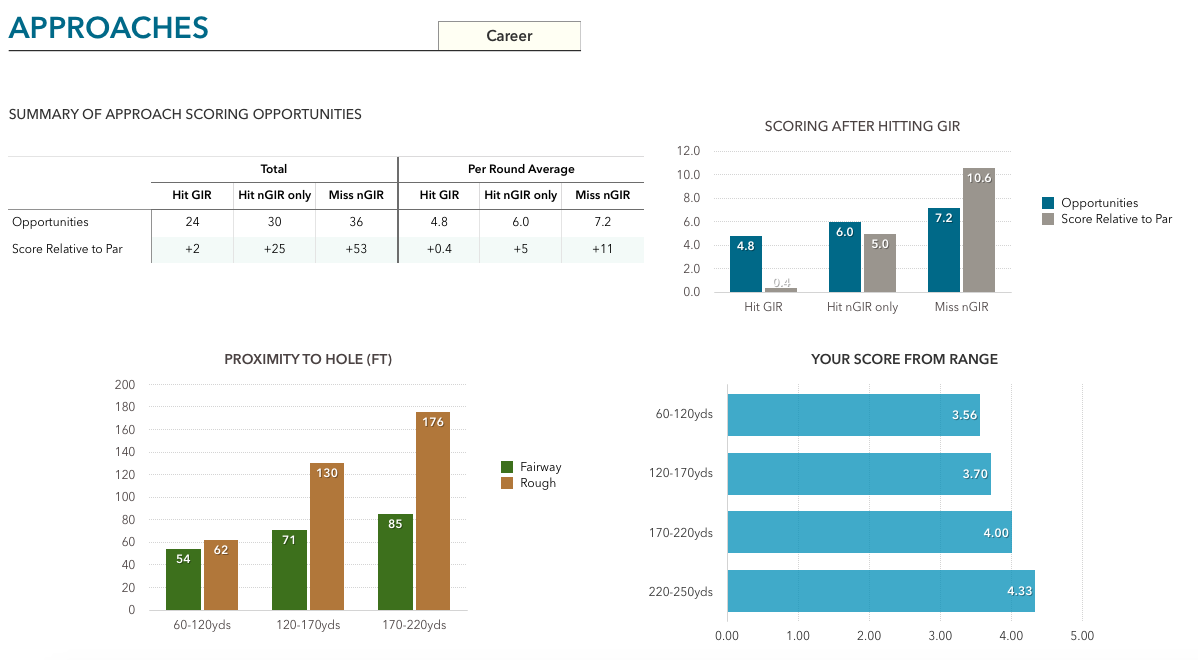Screen dimensions: 1198x660
Task: Click the Per Round Average table header
Action: click(x=521, y=169)
